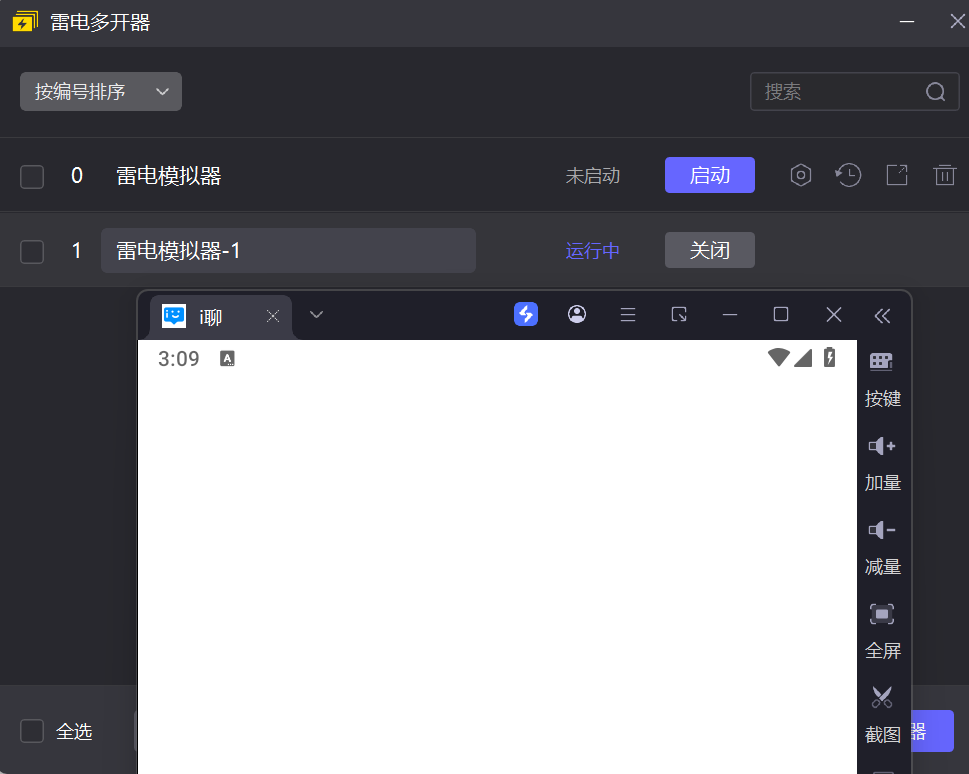
Task: Open the 按编号排序 sort dropdown
Action: [101, 91]
